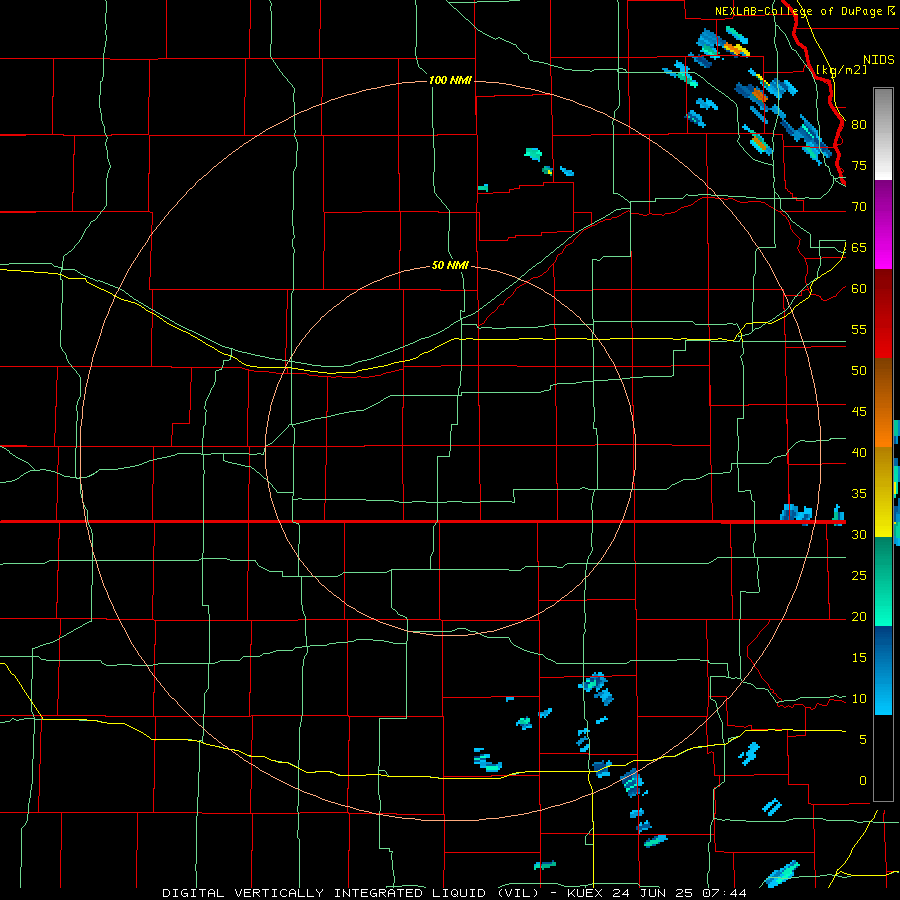Click the legend value 30
The image size is (900, 900).
(x=859, y=534)
